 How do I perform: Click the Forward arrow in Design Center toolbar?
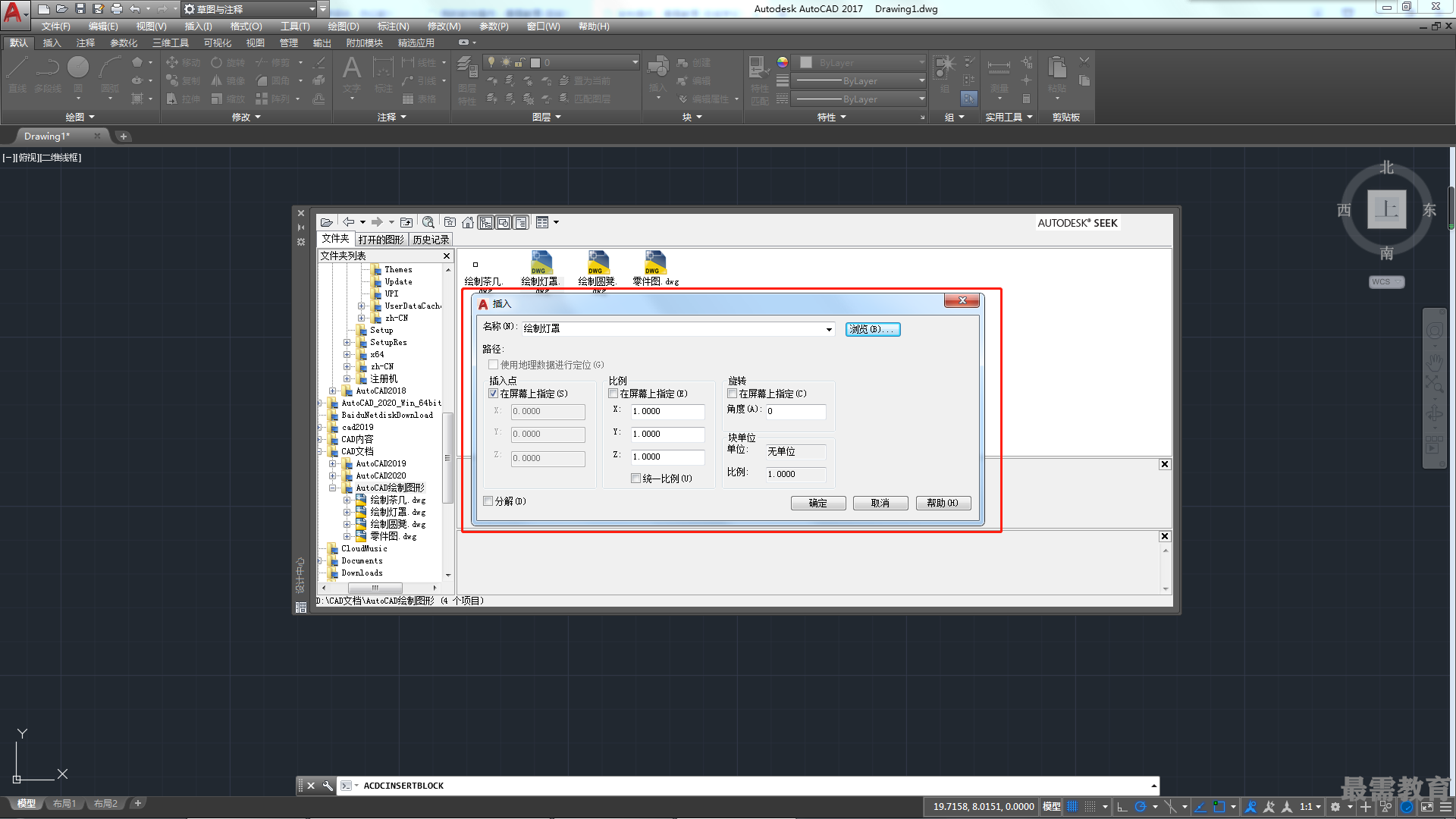[377, 222]
